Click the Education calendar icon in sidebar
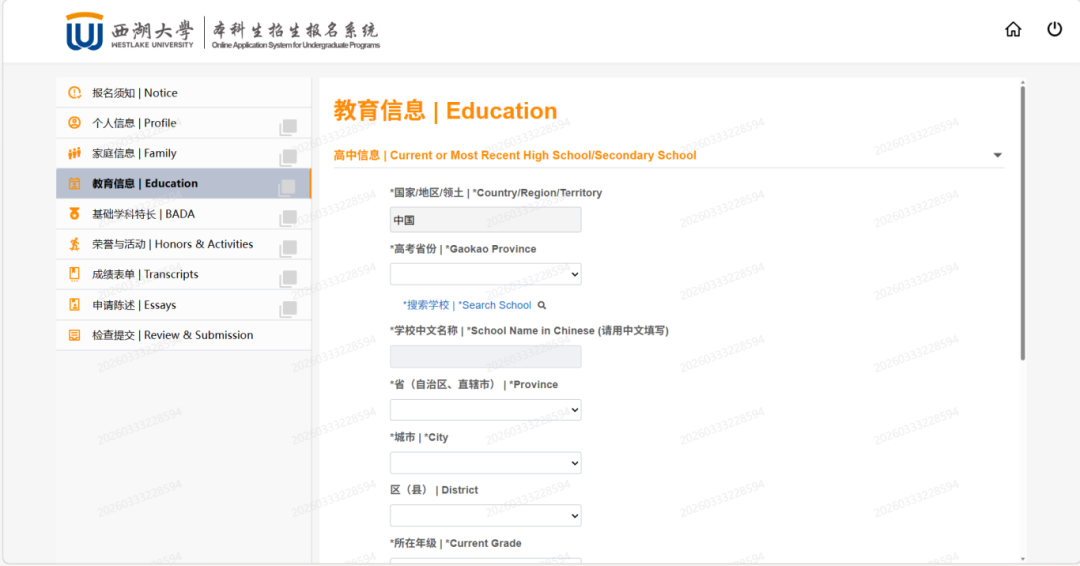1080x566 pixels. [x=74, y=183]
